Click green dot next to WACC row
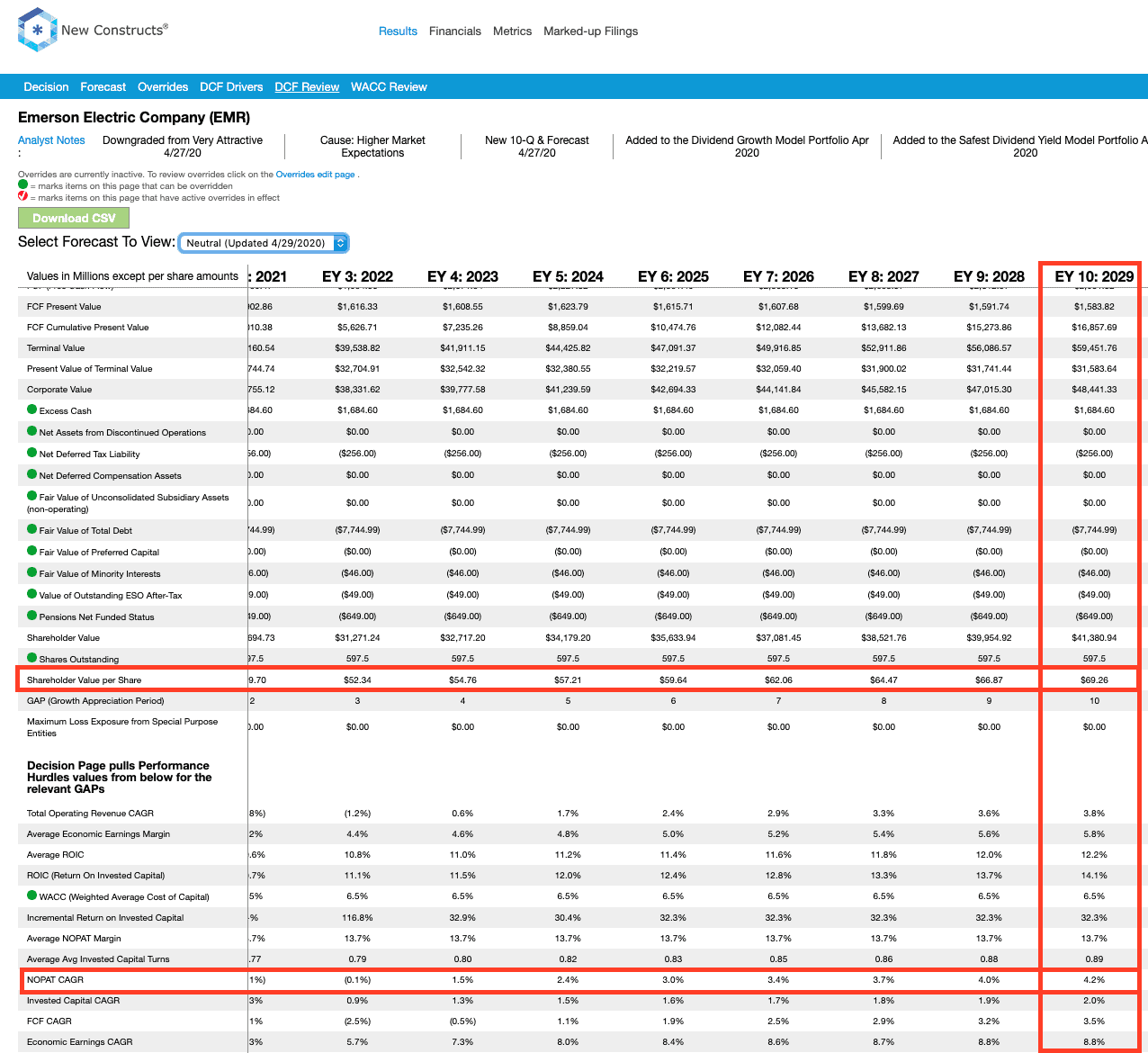 32,895
